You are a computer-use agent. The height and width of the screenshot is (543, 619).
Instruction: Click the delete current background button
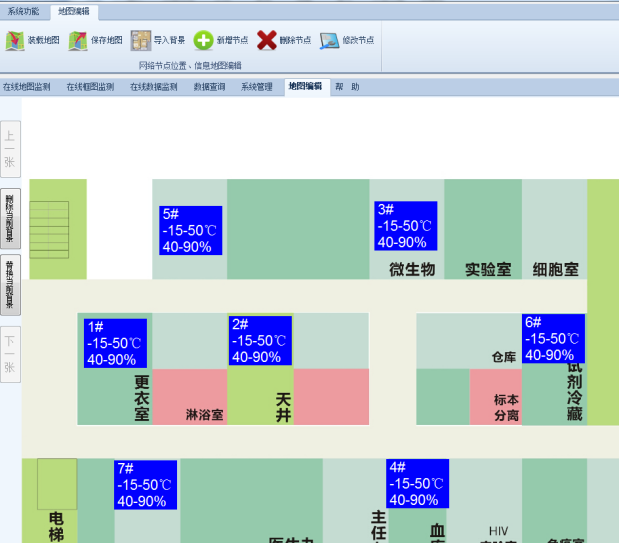10,216
